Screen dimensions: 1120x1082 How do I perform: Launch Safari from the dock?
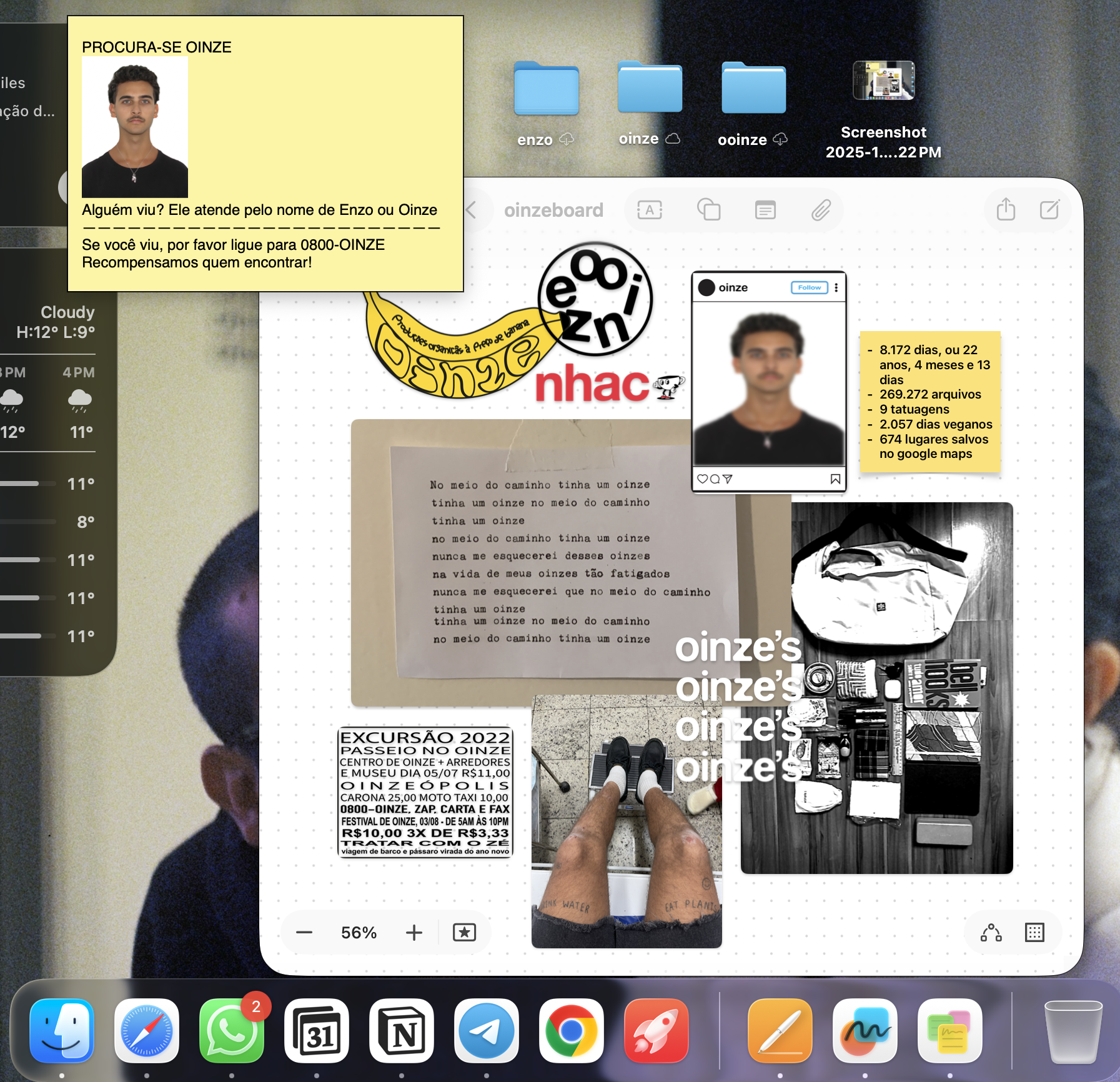pos(147,1030)
